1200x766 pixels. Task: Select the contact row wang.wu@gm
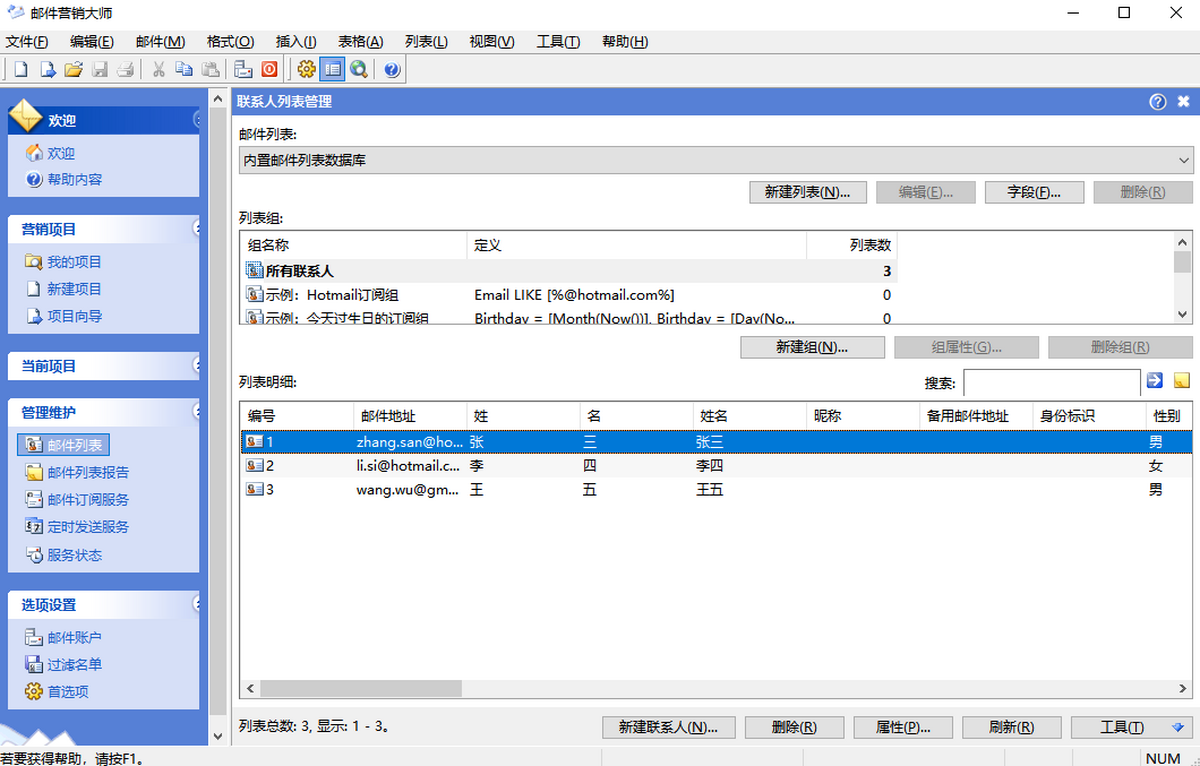(x=716, y=490)
